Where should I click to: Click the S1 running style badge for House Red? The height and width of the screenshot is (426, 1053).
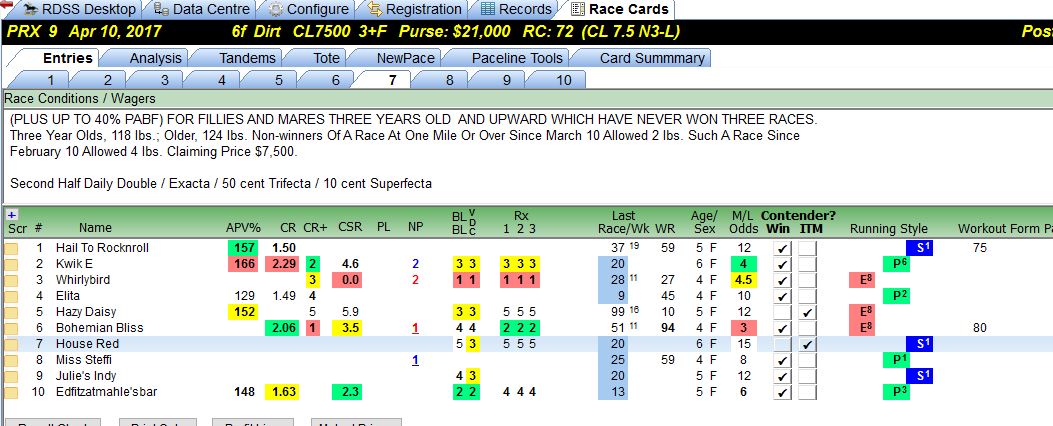point(919,344)
